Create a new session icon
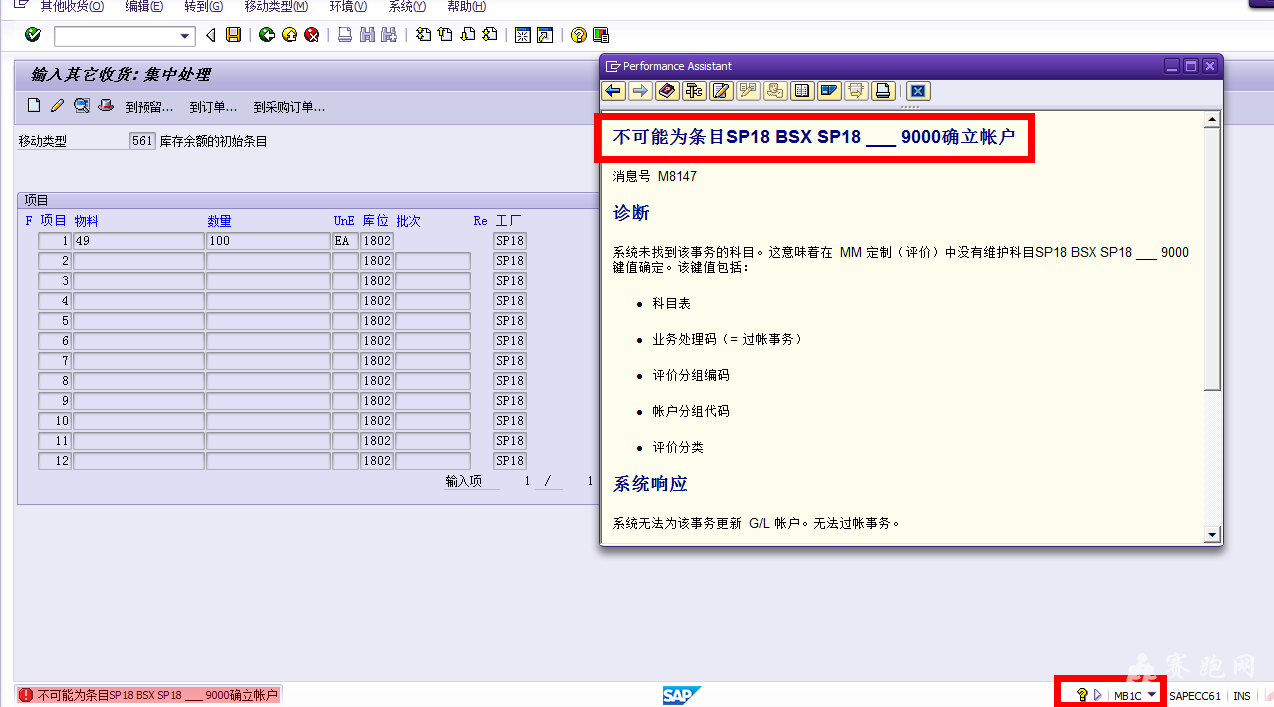The width and height of the screenshot is (1274, 707). coord(522,35)
